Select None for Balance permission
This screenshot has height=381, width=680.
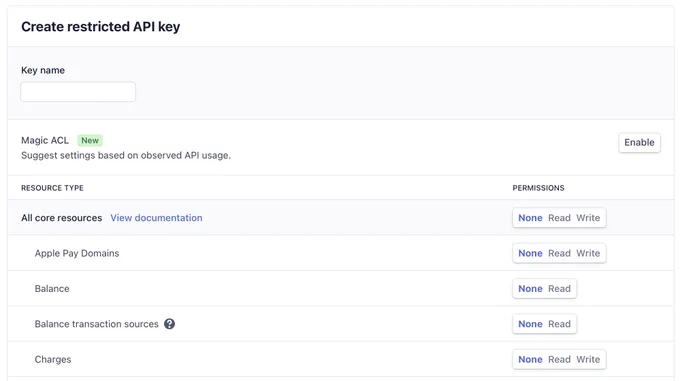pyautogui.click(x=530, y=289)
